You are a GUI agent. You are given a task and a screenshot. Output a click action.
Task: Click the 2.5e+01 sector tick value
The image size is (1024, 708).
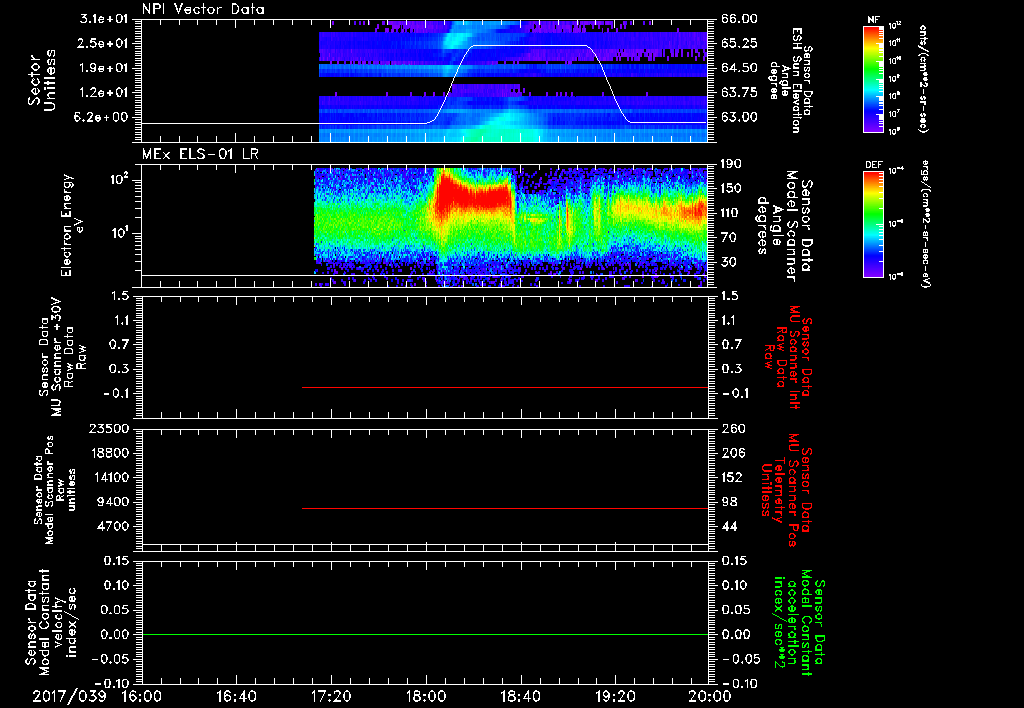[x=104, y=43]
